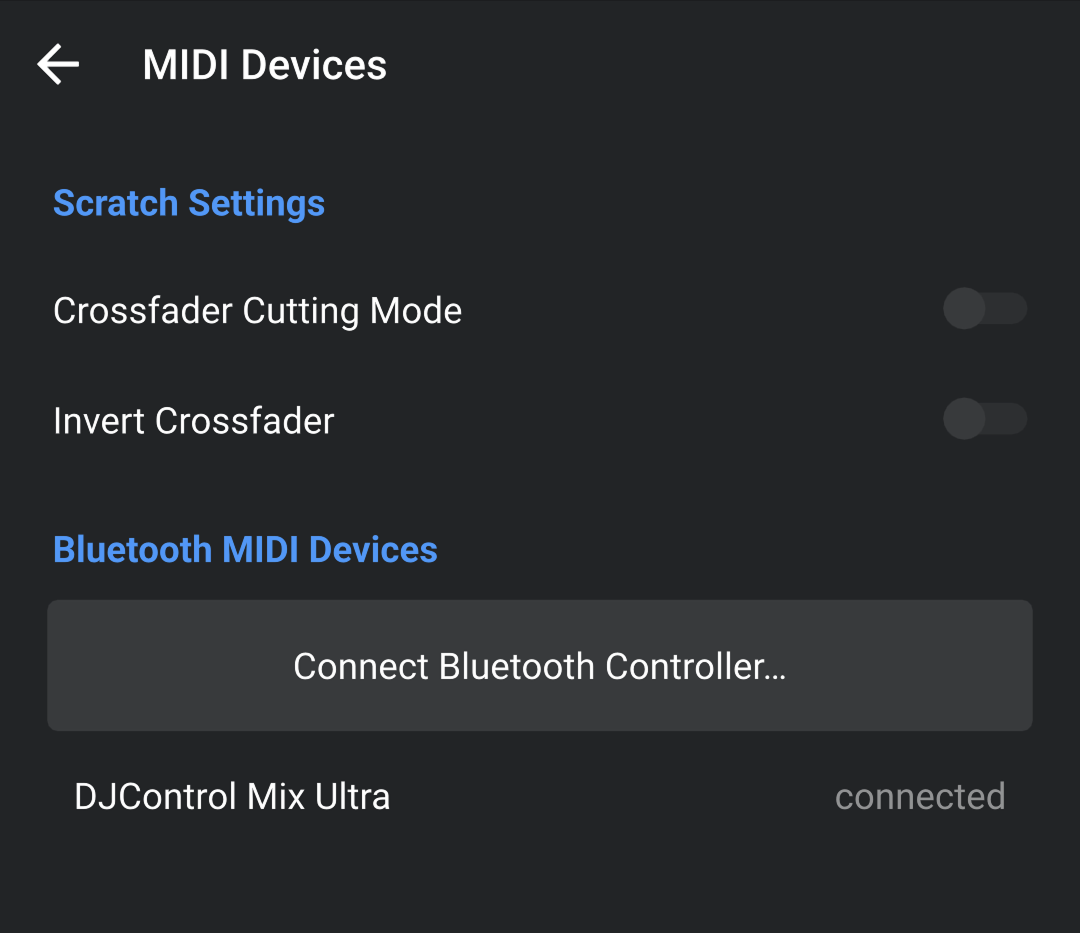Select the Scratch Settings section header

point(189,203)
